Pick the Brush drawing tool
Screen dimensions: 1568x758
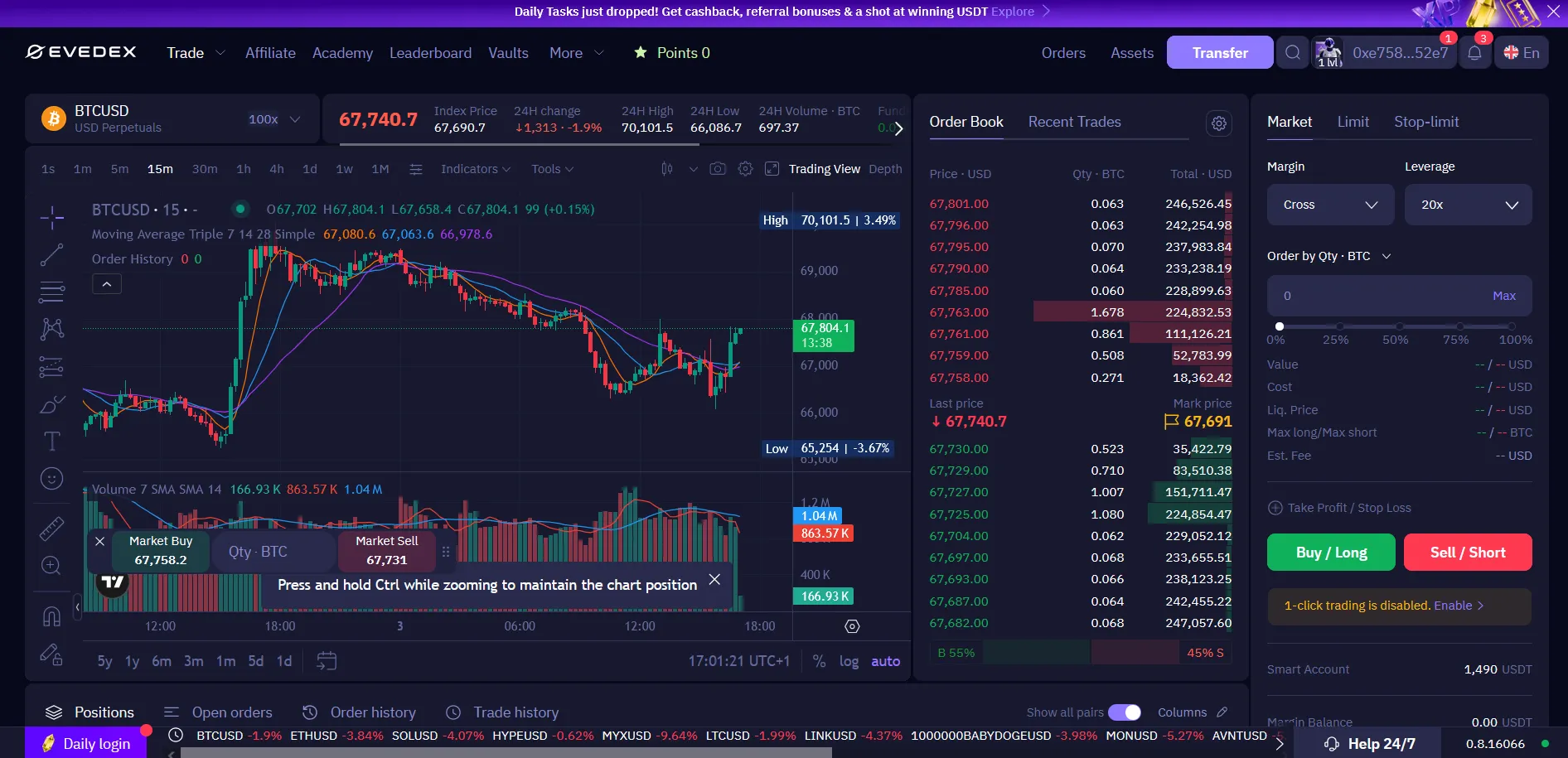[x=51, y=404]
